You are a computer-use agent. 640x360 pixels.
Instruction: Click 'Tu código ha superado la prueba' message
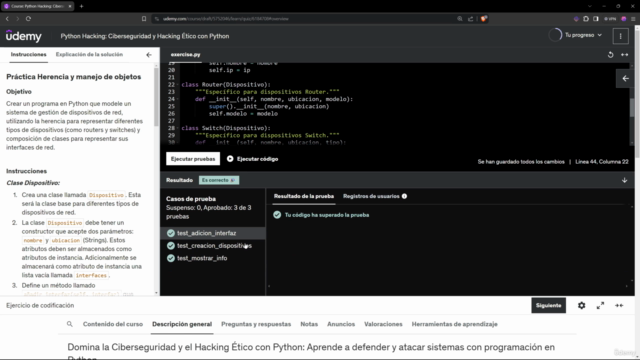(327, 215)
